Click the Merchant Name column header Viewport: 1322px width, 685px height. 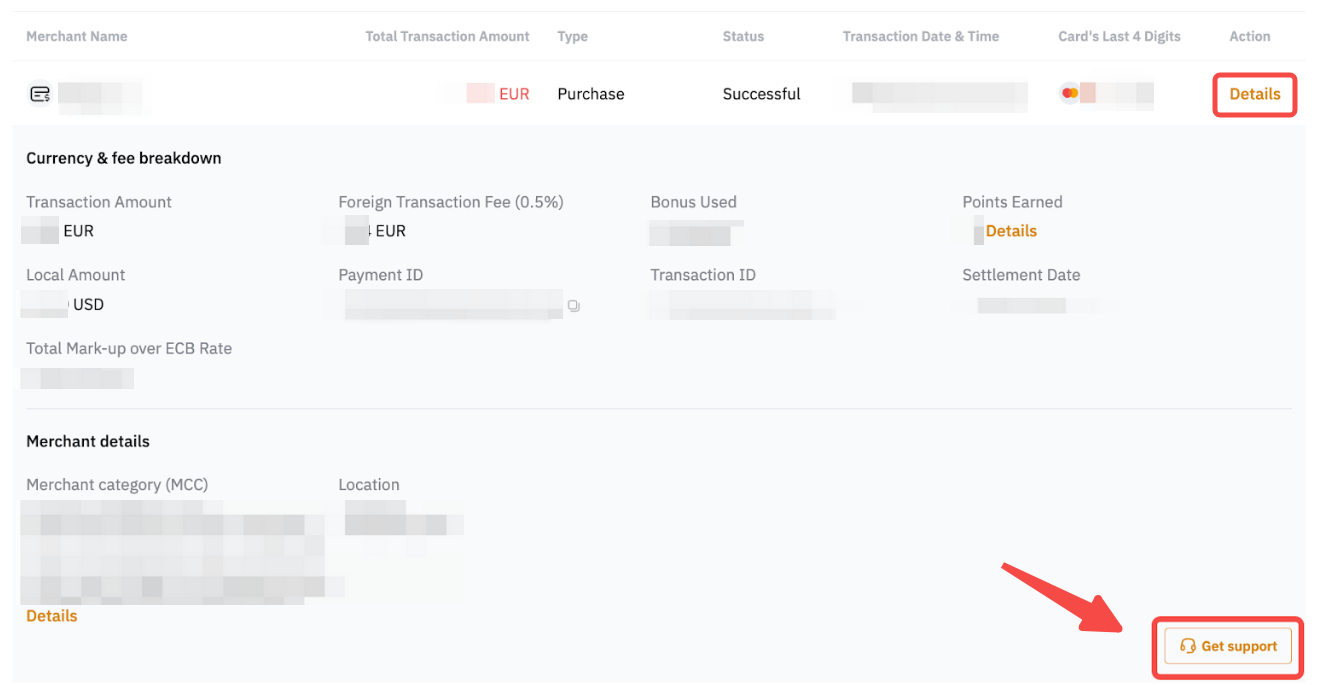point(77,37)
